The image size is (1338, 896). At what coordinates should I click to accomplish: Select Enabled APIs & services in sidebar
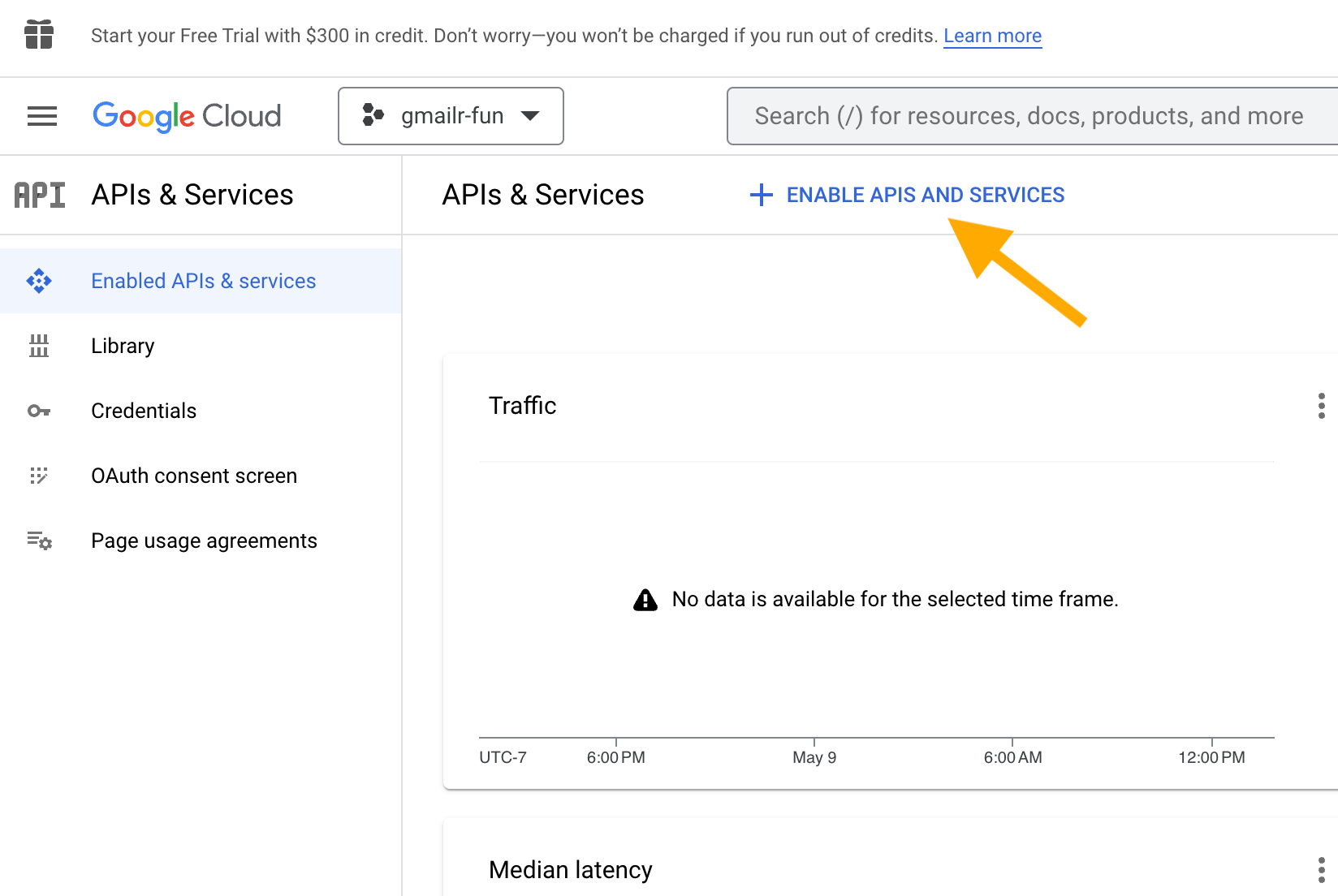pos(203,281)
